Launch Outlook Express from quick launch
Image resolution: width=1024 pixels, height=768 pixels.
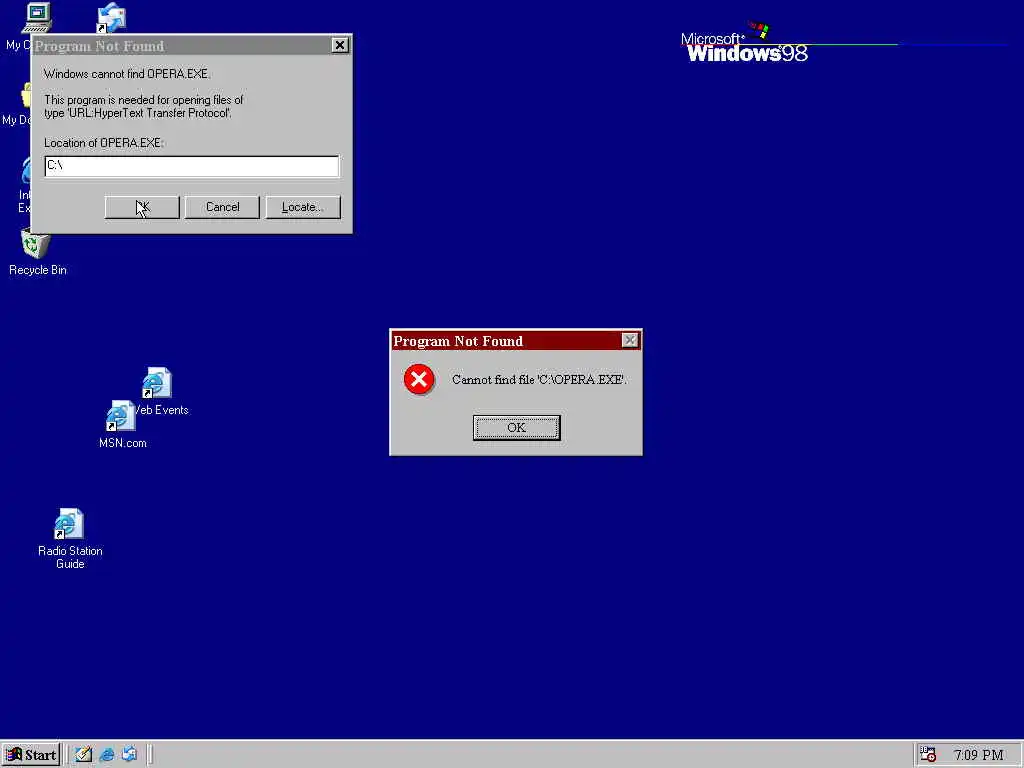tap(129, 754)
